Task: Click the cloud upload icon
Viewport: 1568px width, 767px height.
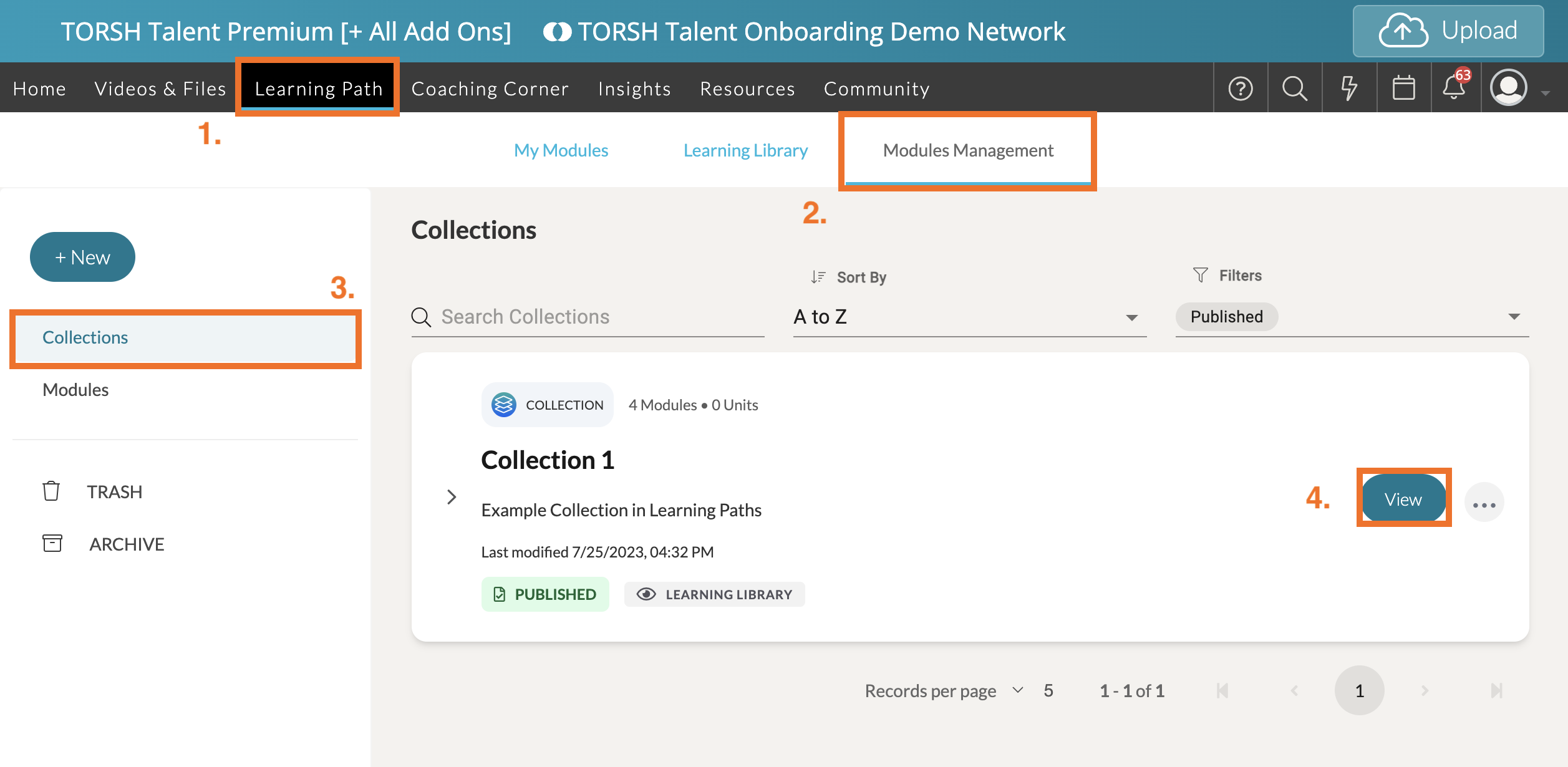Action: [1403, 30]
